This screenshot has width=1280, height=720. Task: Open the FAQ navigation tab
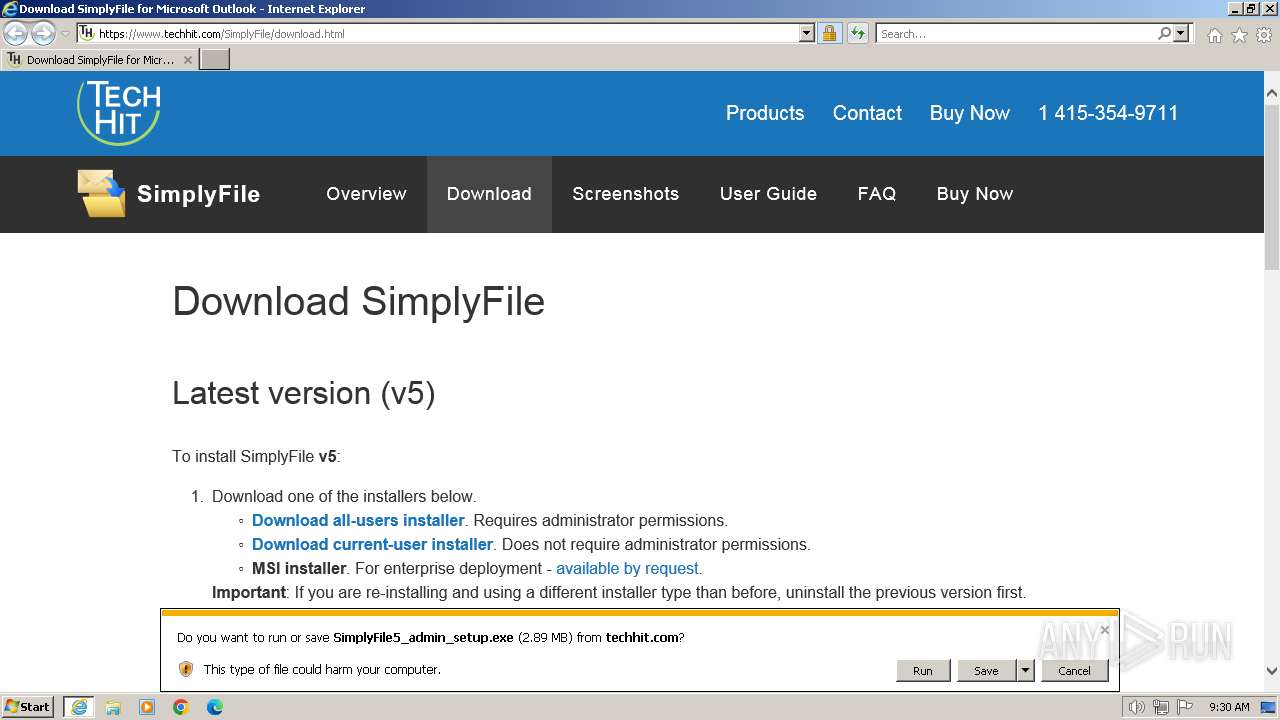876,194
